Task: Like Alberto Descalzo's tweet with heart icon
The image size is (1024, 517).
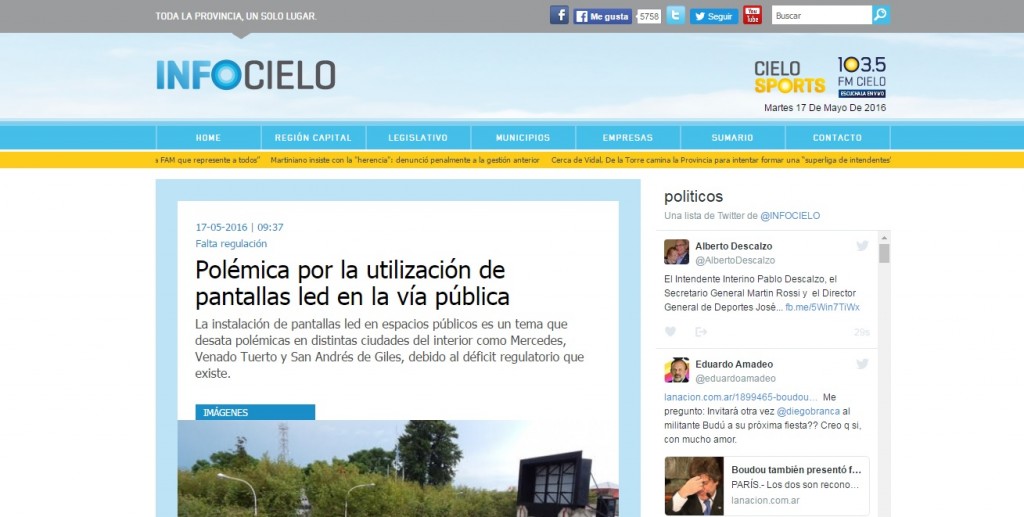Action: 670,332
